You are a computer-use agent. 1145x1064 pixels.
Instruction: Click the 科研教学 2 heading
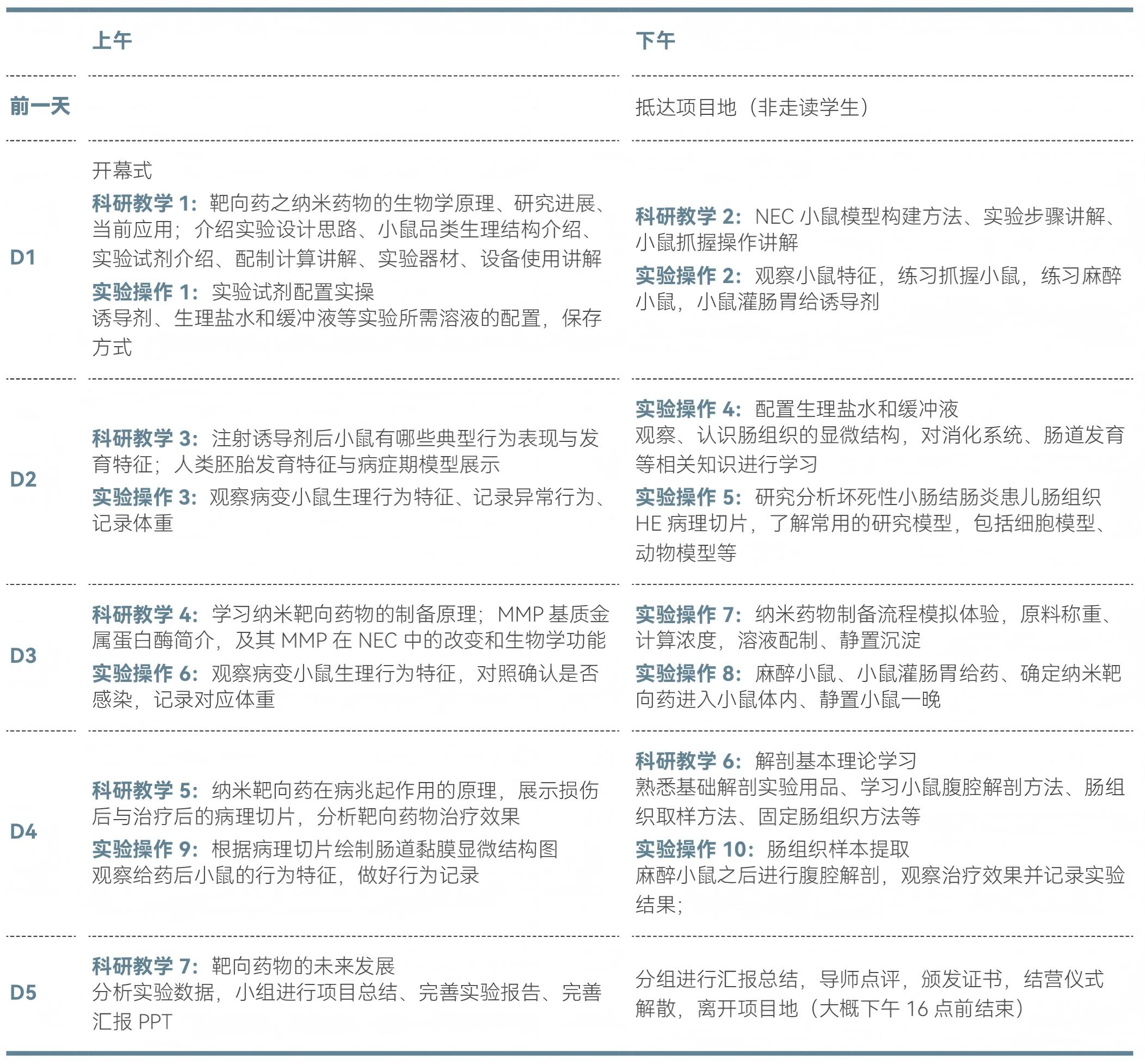[x=688, y=217]
